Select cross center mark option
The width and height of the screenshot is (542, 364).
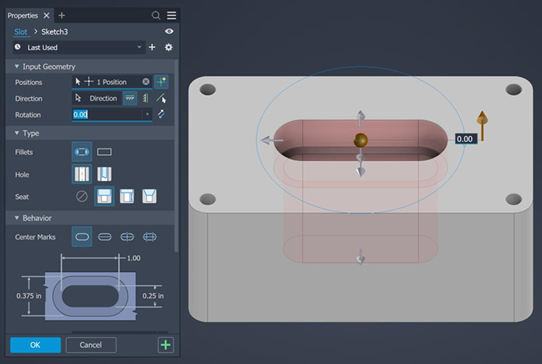[127, 237]
